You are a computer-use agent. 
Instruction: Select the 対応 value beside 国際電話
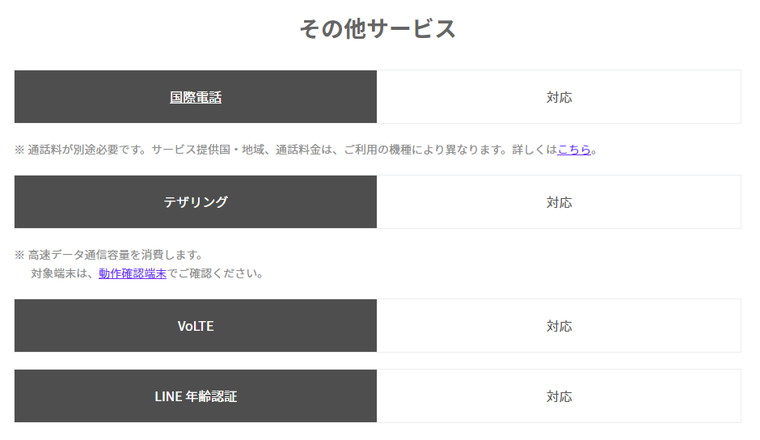[559, 97]
